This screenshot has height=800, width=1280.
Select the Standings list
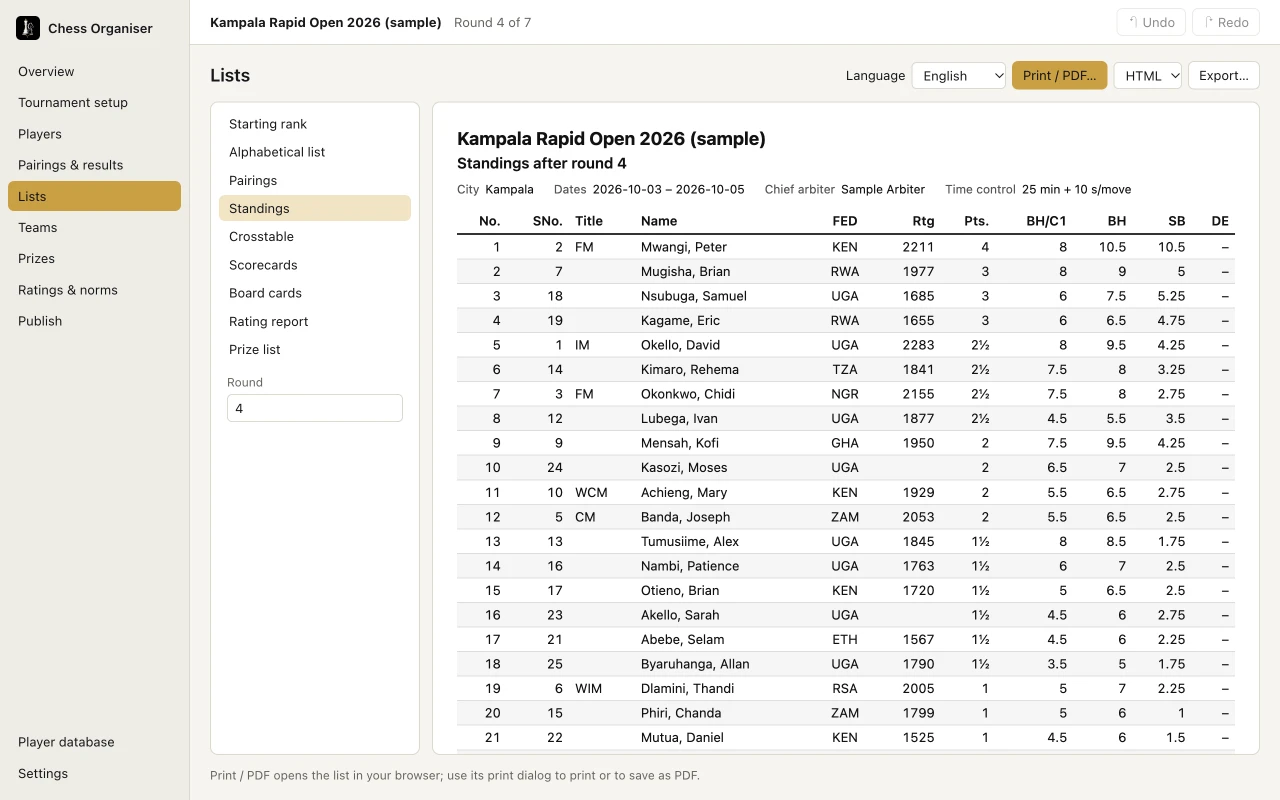click(315, 208)
